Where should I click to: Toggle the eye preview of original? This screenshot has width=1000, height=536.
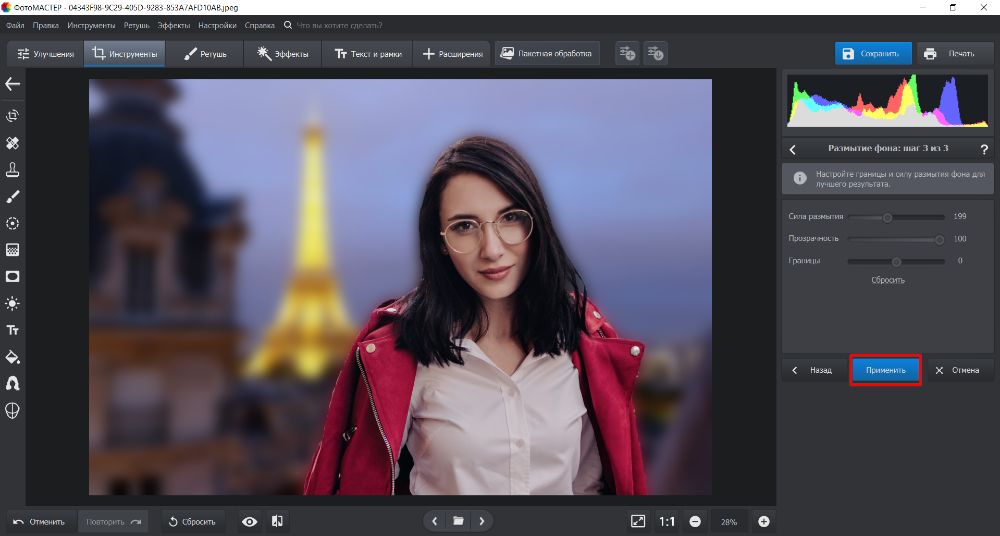[x=249, y=521]
